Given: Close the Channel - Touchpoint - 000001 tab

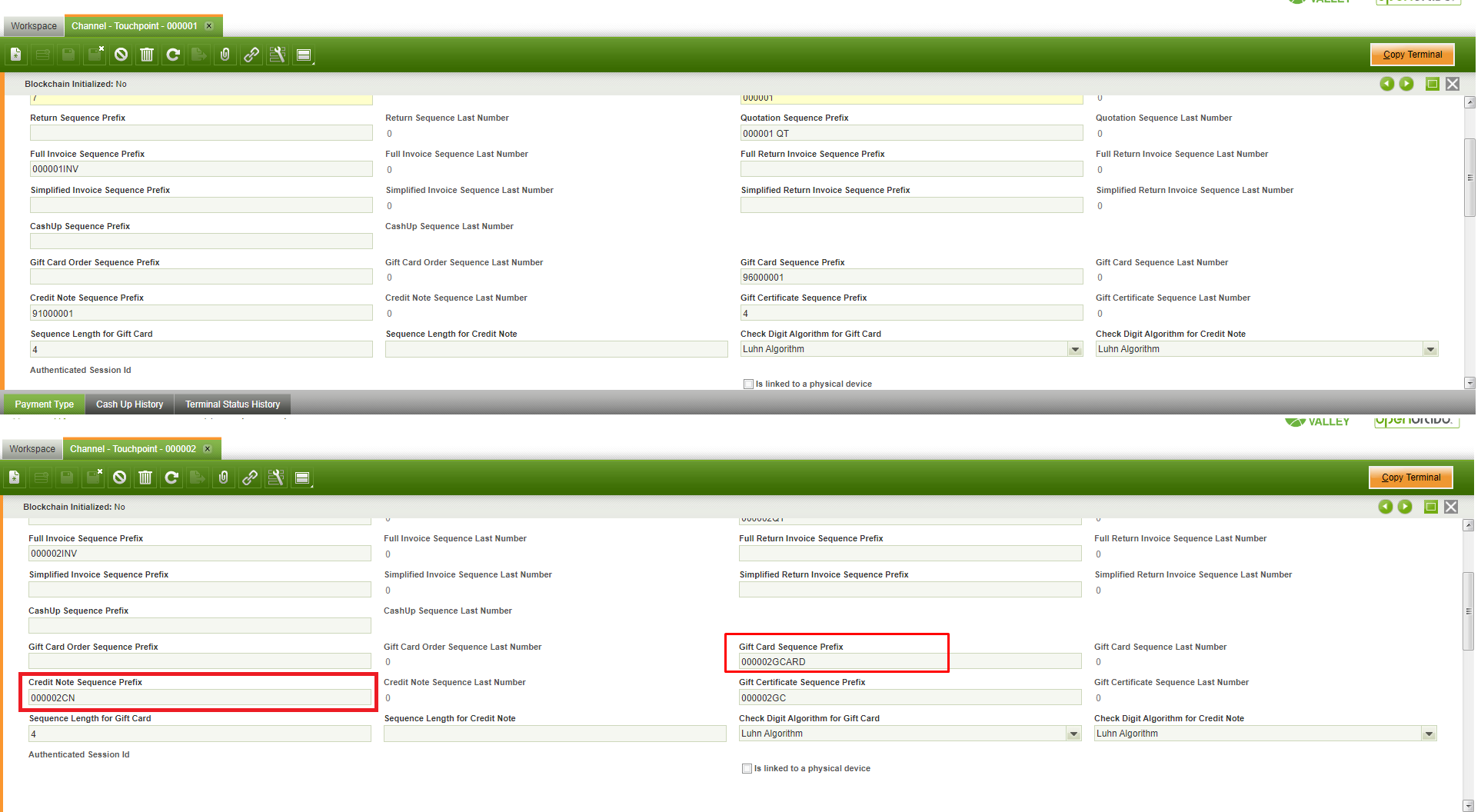Looking at the screenshot, I should point(208,26).
